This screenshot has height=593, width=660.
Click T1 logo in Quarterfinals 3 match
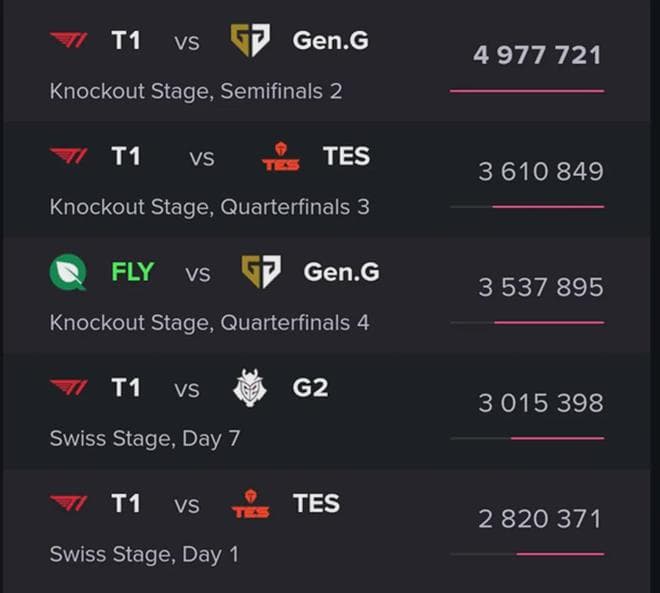click(69, 156)
